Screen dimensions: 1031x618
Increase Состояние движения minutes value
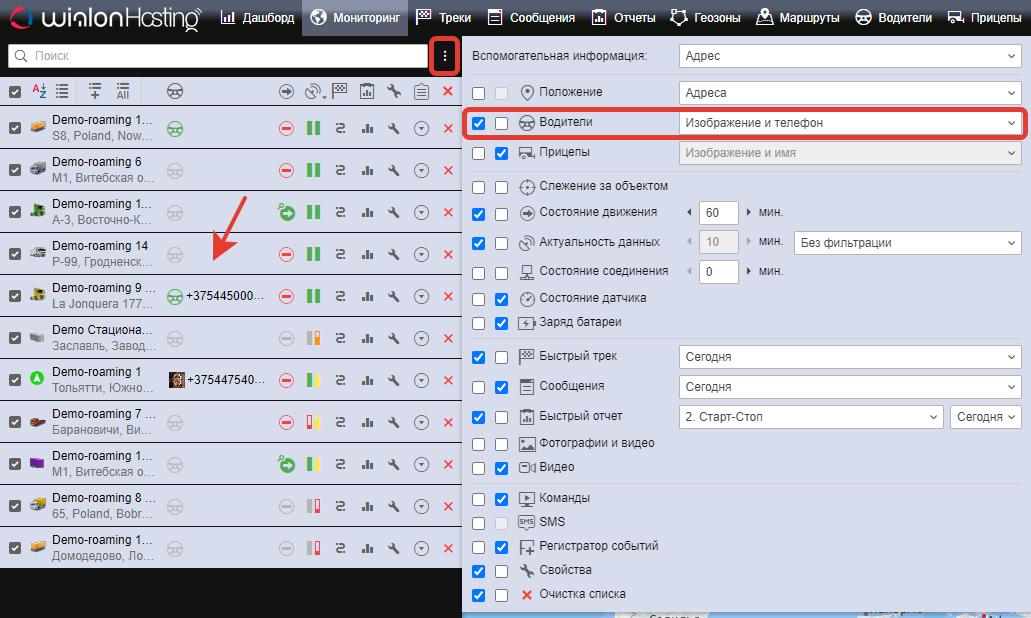point(748,212)
